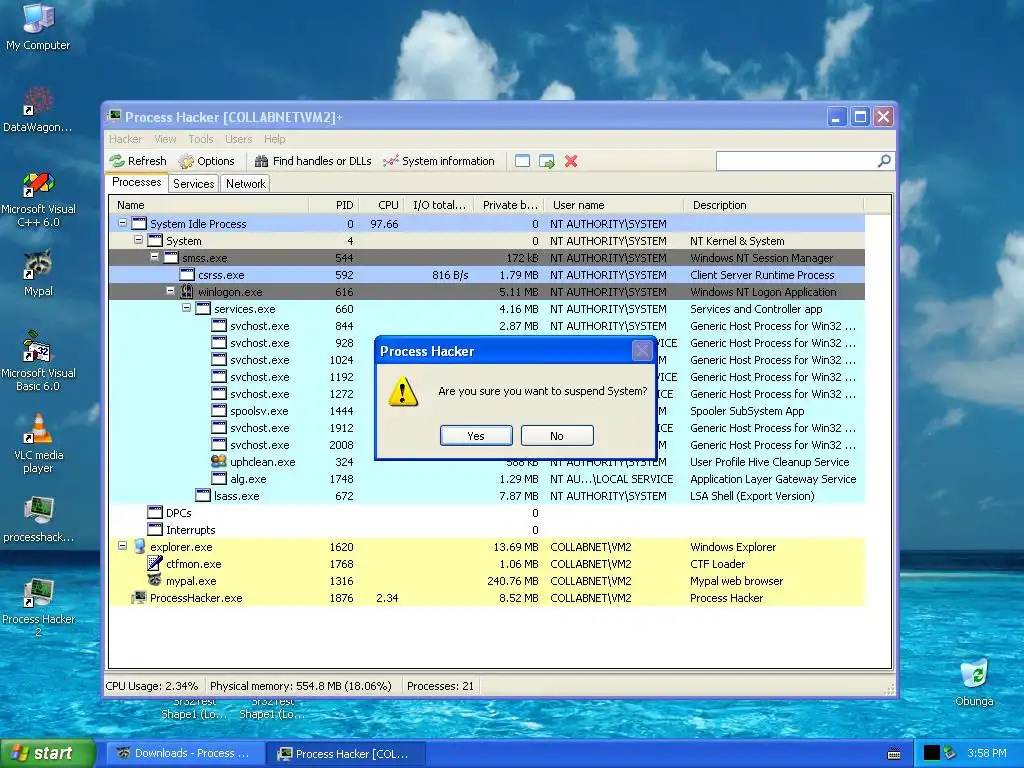Select svchost.exe with PID 844
The height and width of the screenshot is (768, 1024).
487,326
